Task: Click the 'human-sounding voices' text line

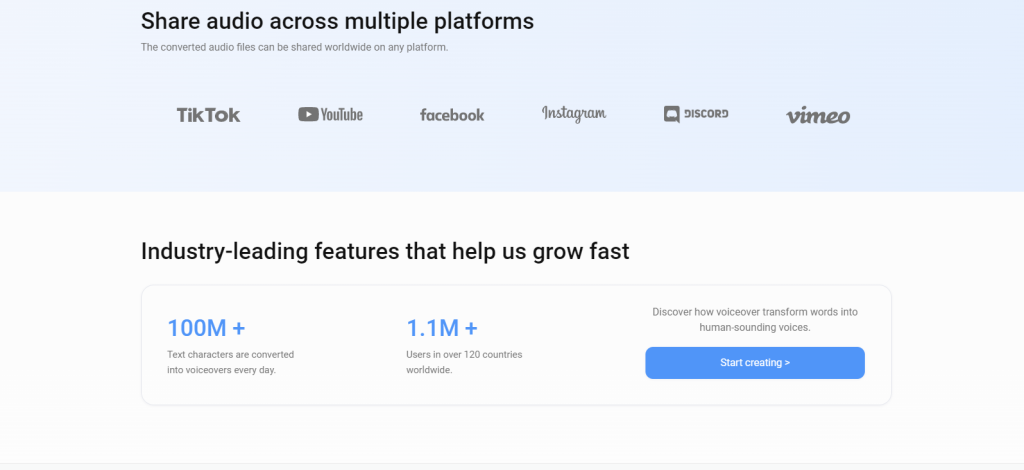Action: tap(755, 327)
